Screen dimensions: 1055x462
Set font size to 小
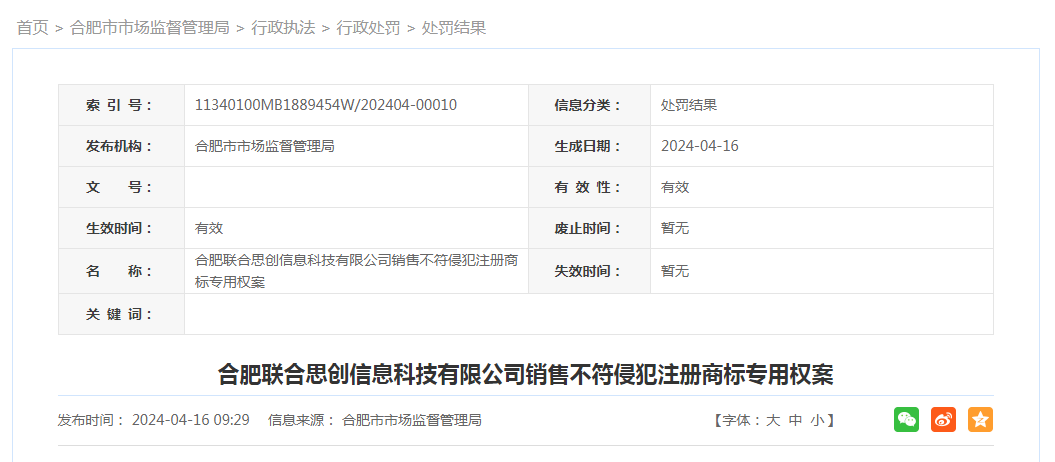(x=817, y=421)
